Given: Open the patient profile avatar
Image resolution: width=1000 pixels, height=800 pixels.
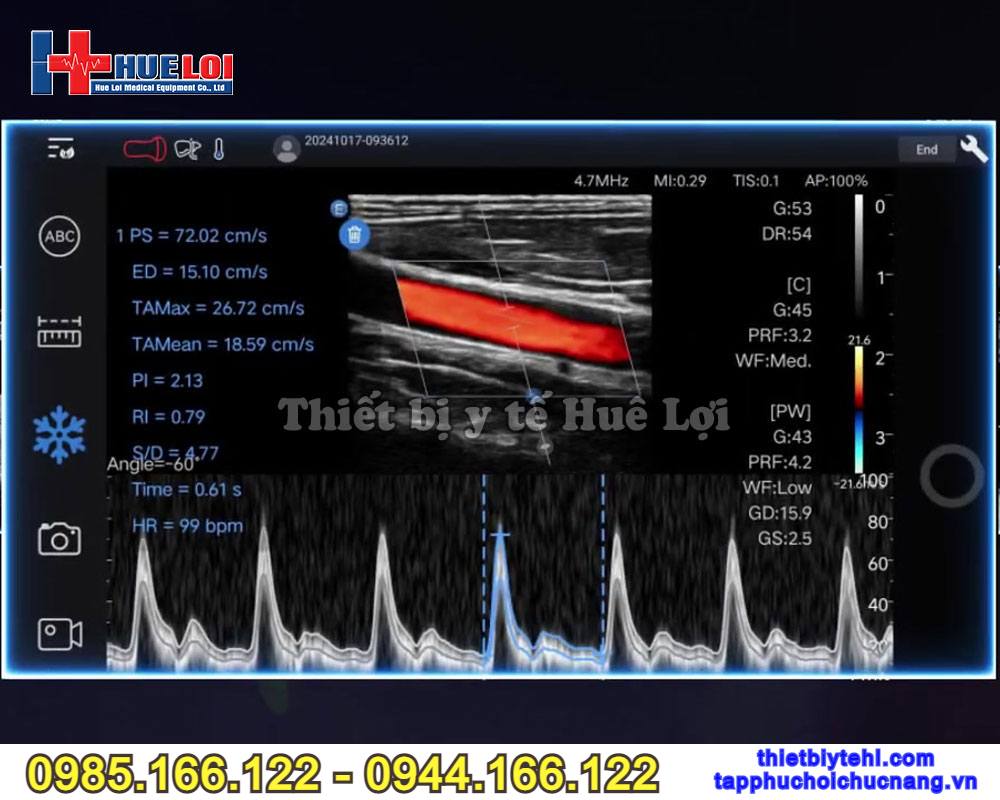Looking at the screenshot, I should (287, 149).
